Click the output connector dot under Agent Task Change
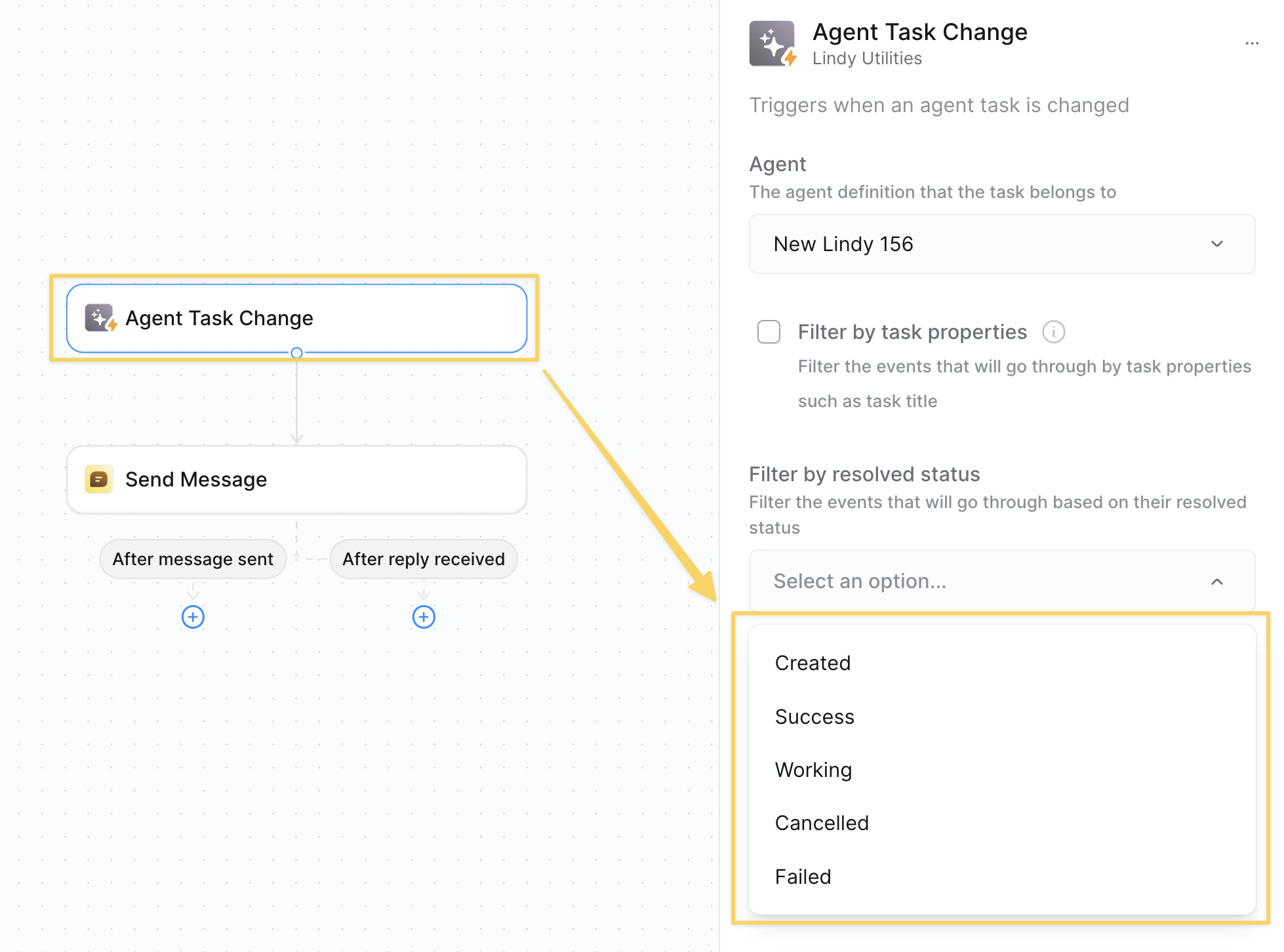1284x952 pixels. pyautogui.click(x=296, y=353)
